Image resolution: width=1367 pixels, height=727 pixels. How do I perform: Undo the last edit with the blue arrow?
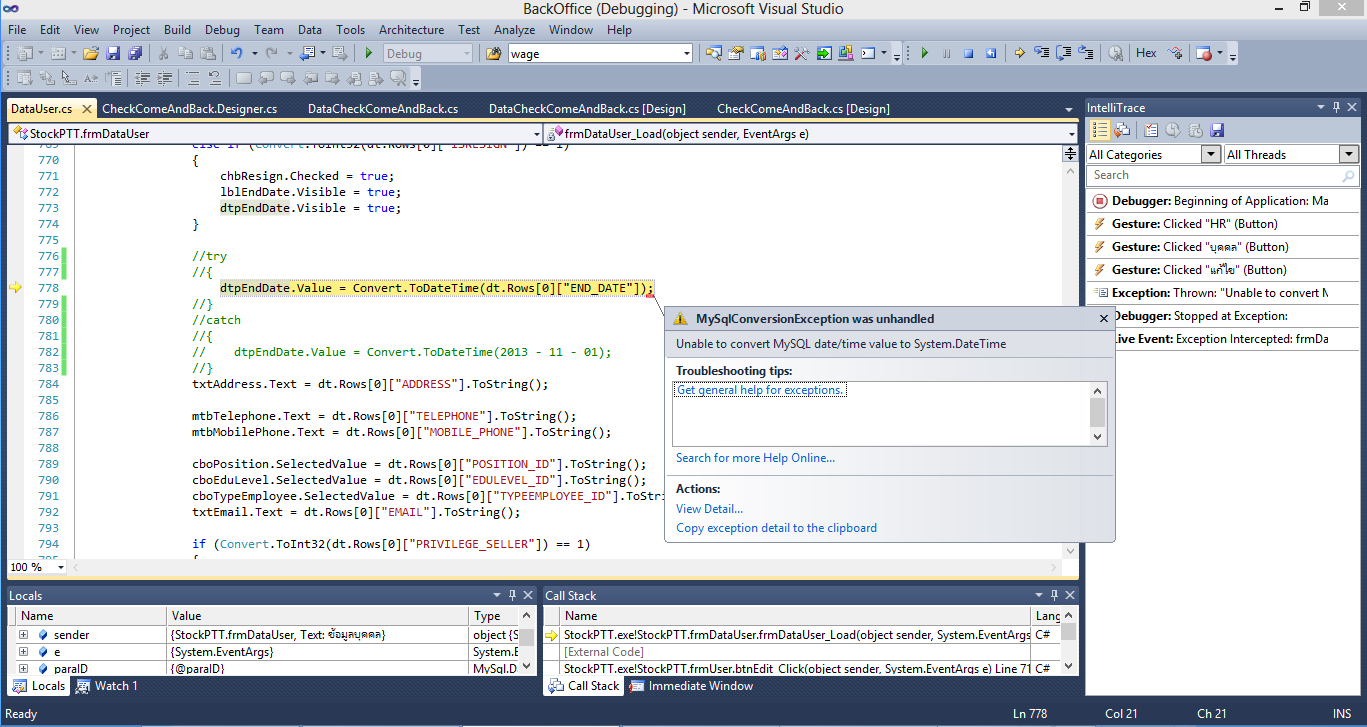pos(236,53)
